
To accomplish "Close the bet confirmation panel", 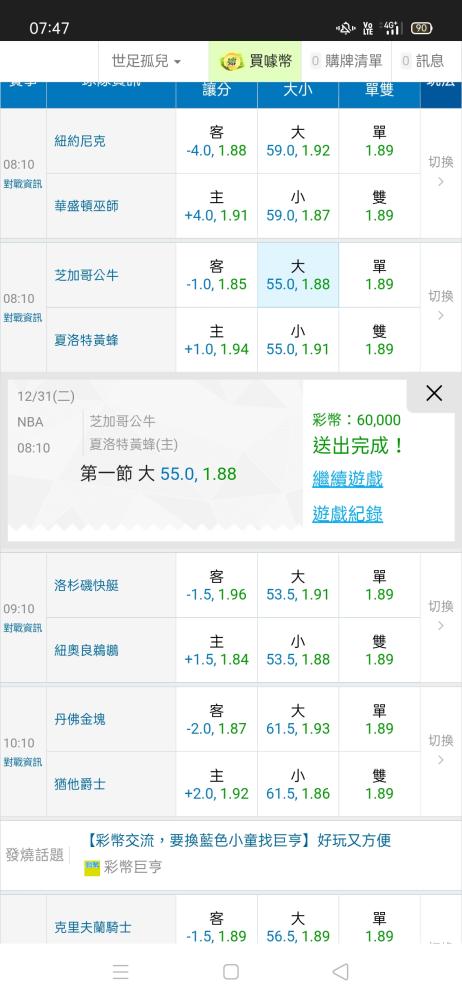I will coord(434,393).
